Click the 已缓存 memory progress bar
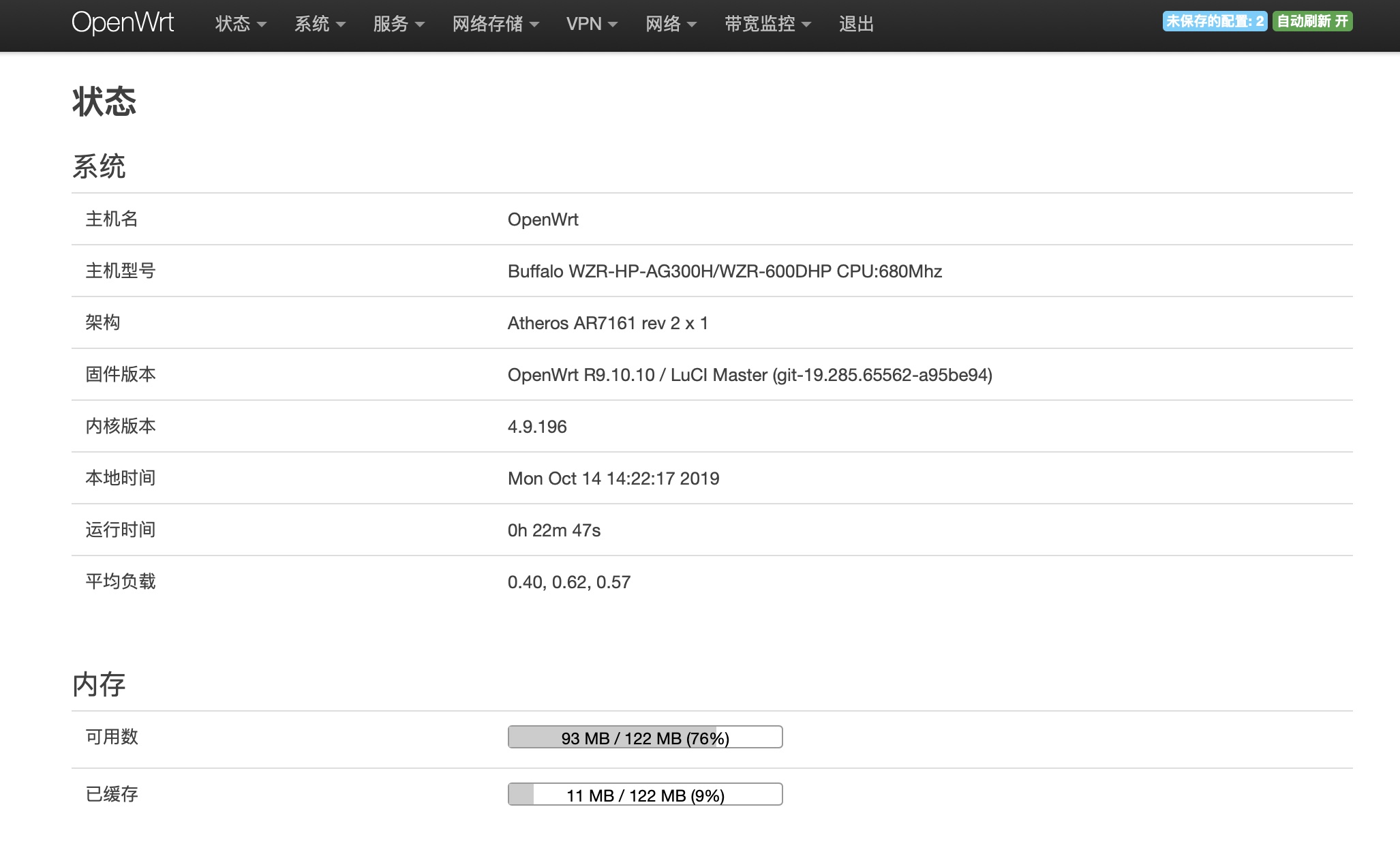The height and width of the screenshot is (867, 1400). click(x=645, y=794)
